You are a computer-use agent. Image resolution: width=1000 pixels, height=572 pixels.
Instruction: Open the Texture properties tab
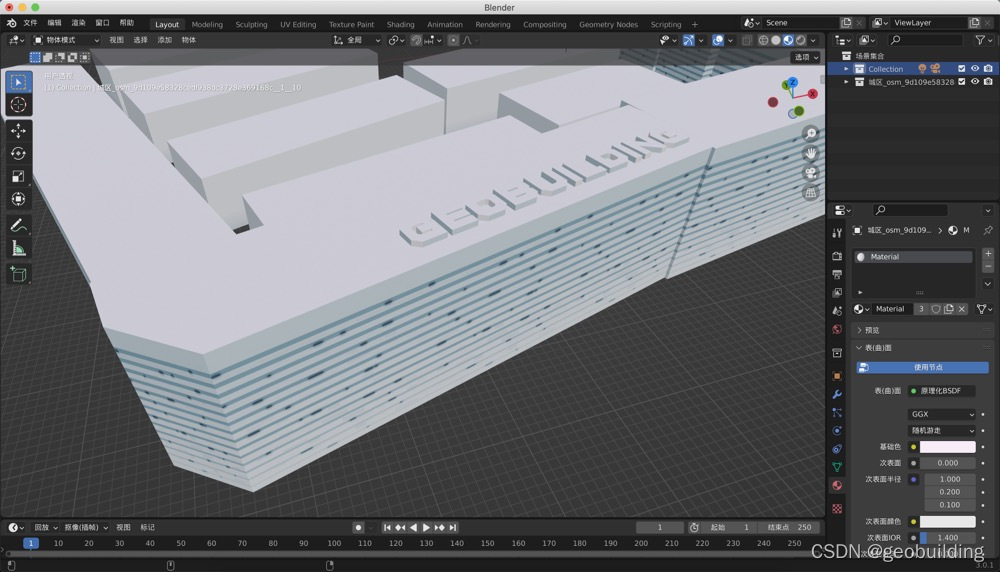point(837,508)
